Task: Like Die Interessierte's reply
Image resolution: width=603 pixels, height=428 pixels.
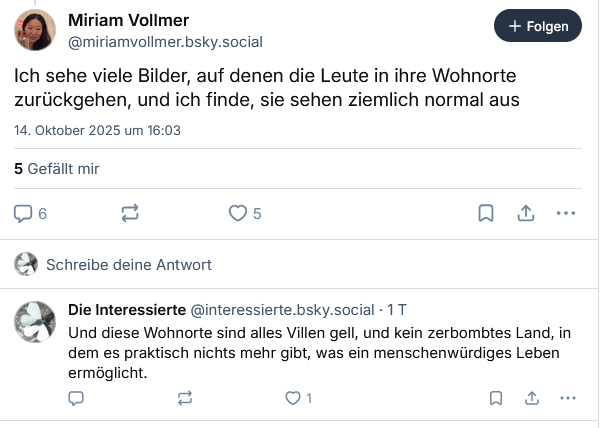Action: (293, 398)
